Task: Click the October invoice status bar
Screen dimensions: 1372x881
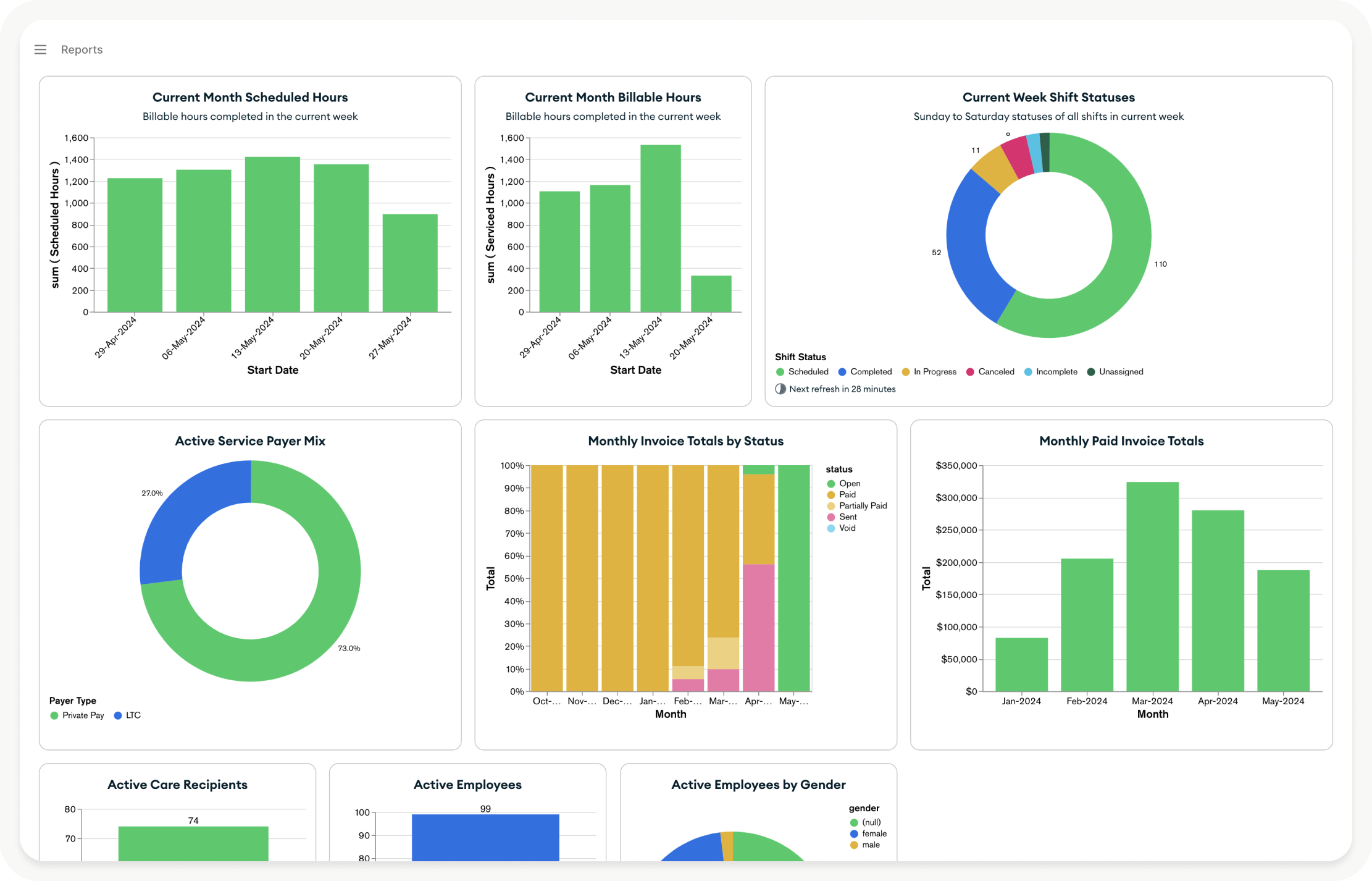Action: pyautogui.click(x=547, y=578)
